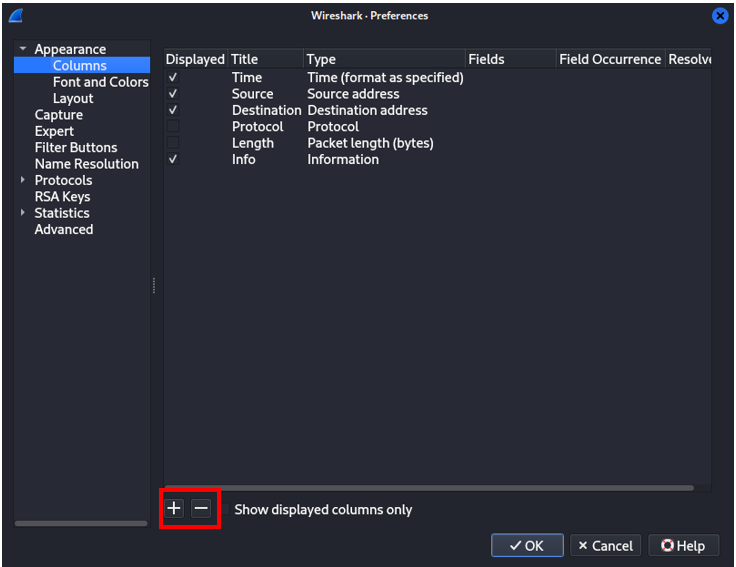
Task: Collapse the Appearance tree arrow
Action: (23, 48)
